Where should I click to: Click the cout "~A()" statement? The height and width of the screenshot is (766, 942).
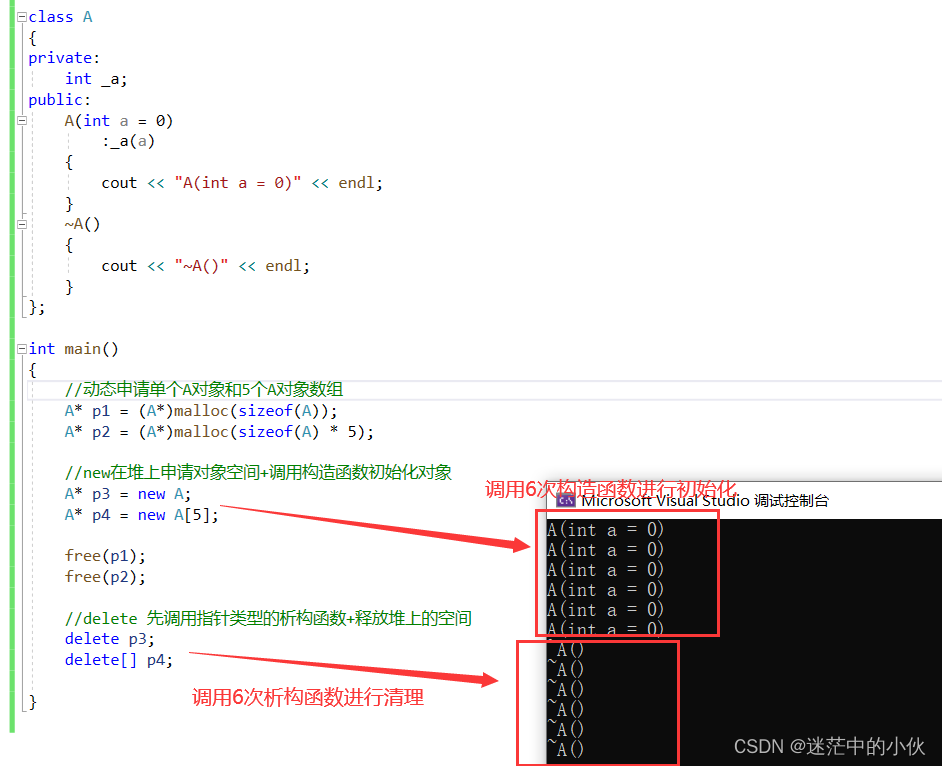tap(205, 266)
